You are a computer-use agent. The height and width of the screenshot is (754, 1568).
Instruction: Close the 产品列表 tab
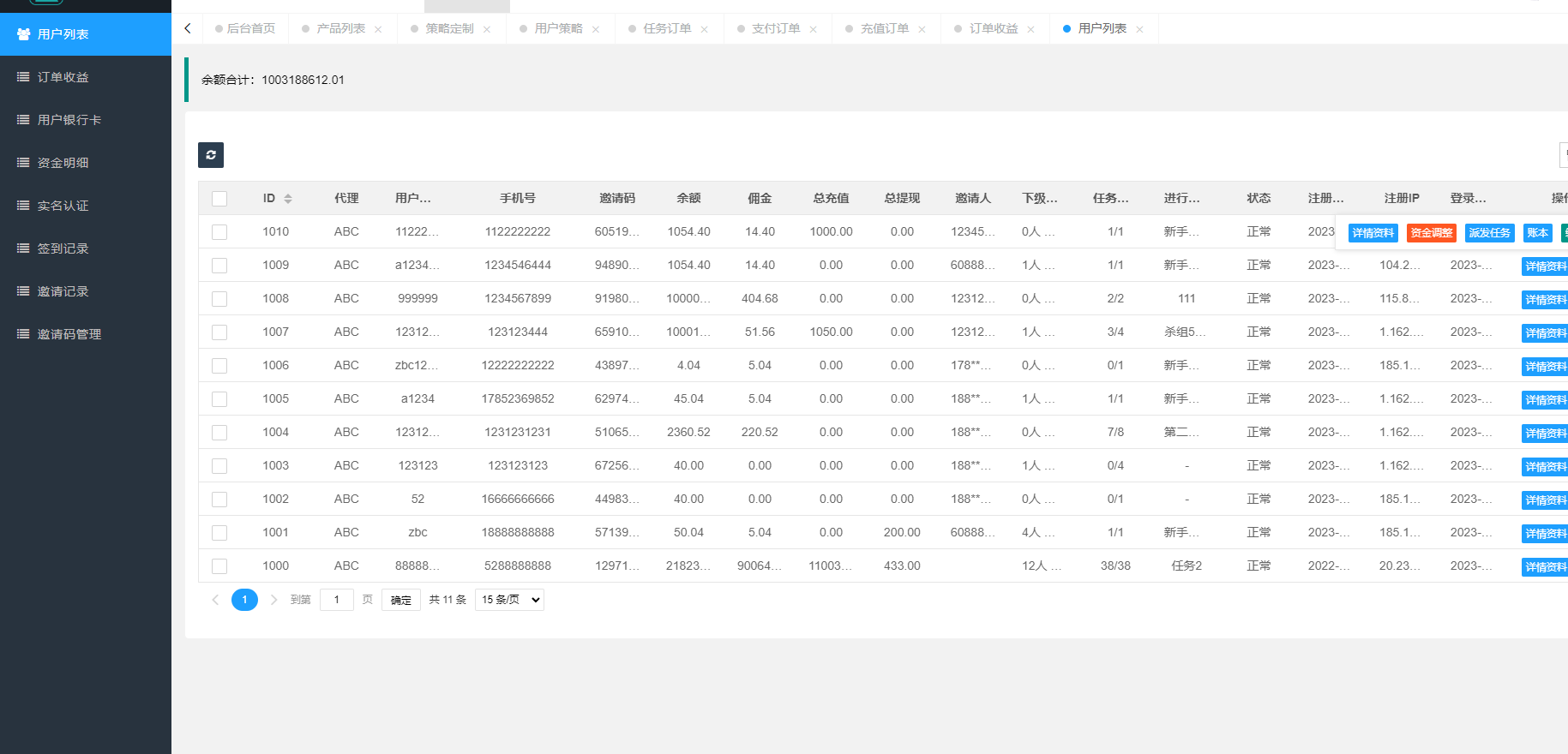[378, 29]
